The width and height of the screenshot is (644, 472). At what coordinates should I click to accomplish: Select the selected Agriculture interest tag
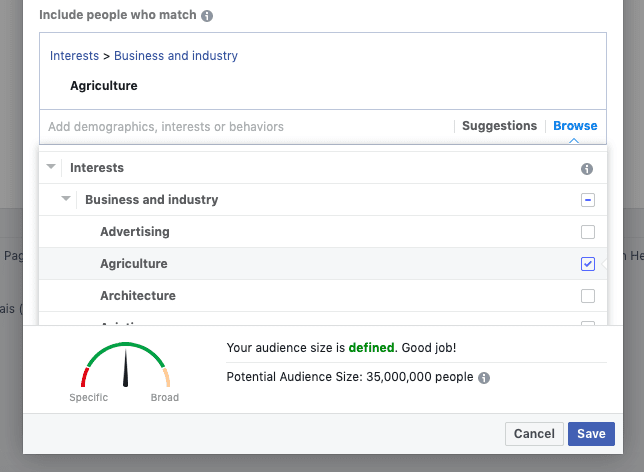(104, 85)
